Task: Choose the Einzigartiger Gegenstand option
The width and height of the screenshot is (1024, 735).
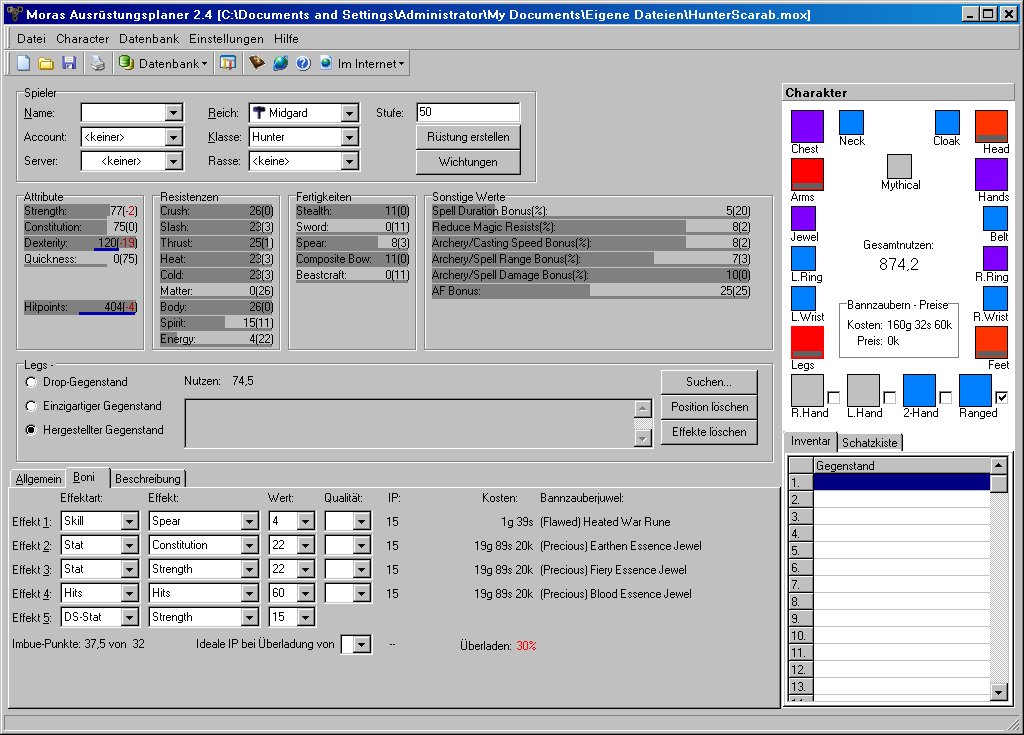Action: pos(32,406)
